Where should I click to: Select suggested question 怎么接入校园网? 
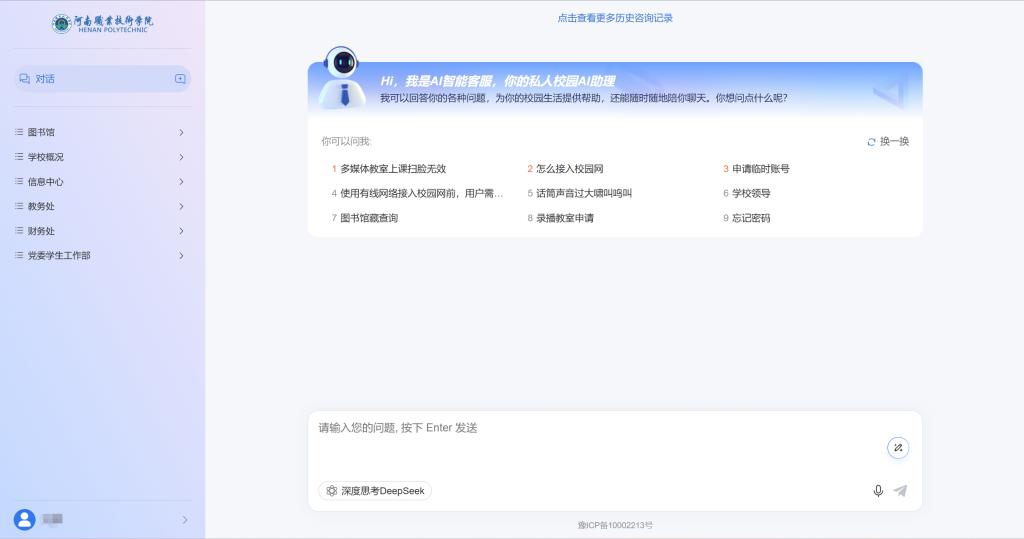pyautogui.click(x=569, y=169)
